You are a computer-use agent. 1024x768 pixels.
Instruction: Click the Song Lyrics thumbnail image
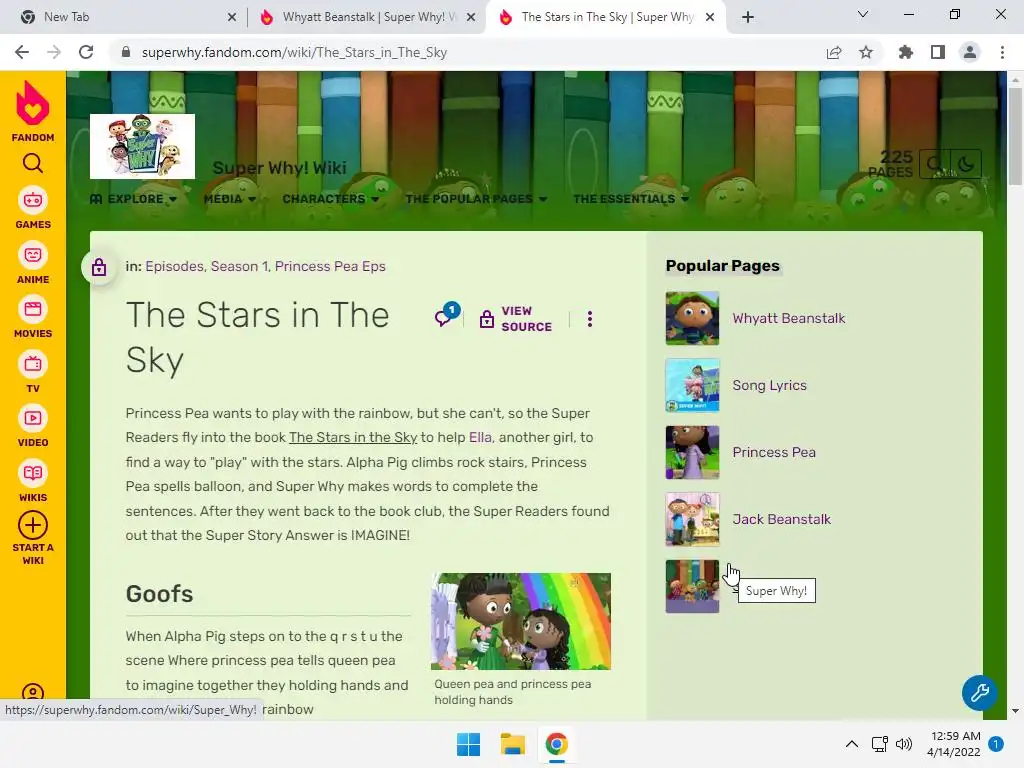tap(692, 385)
